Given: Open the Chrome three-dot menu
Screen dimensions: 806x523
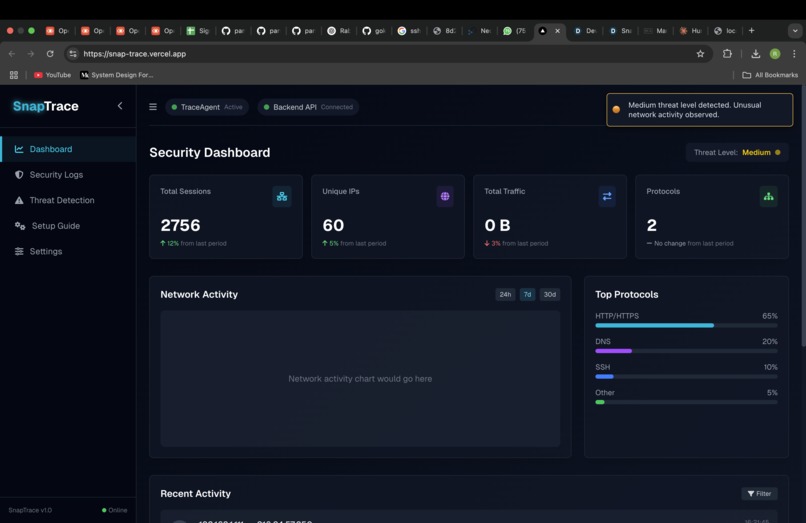Looking at the screenshot, I should [794, 53].
